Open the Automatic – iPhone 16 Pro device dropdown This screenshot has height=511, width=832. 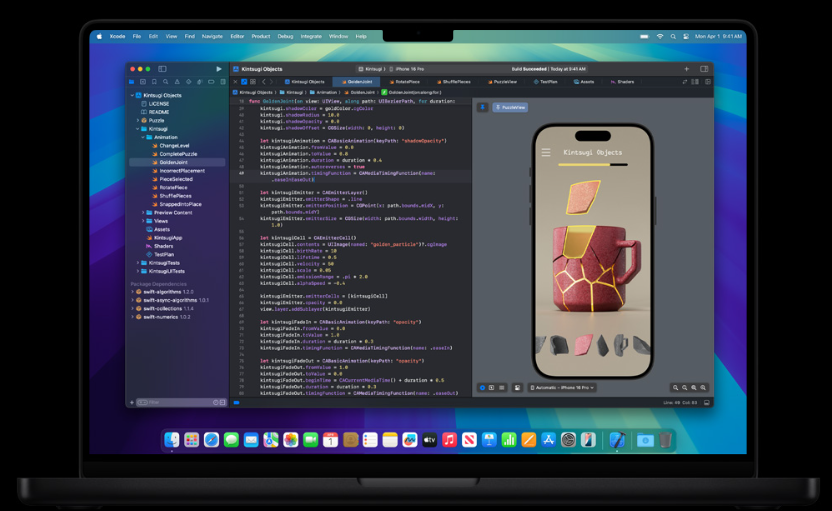(563, 387)
